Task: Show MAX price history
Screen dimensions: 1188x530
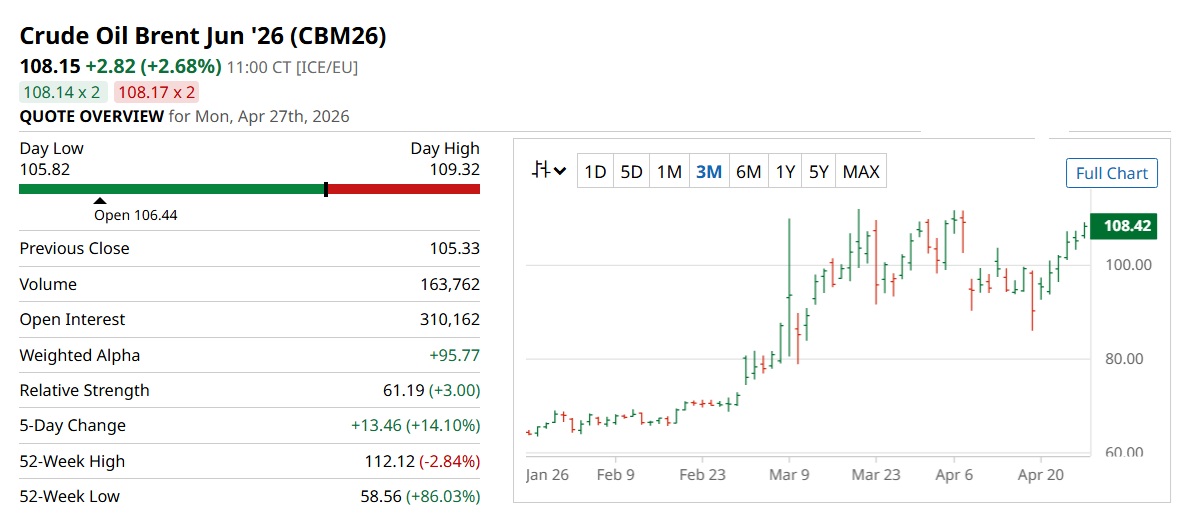Action: pyautogui.click(x=861, y=172)
